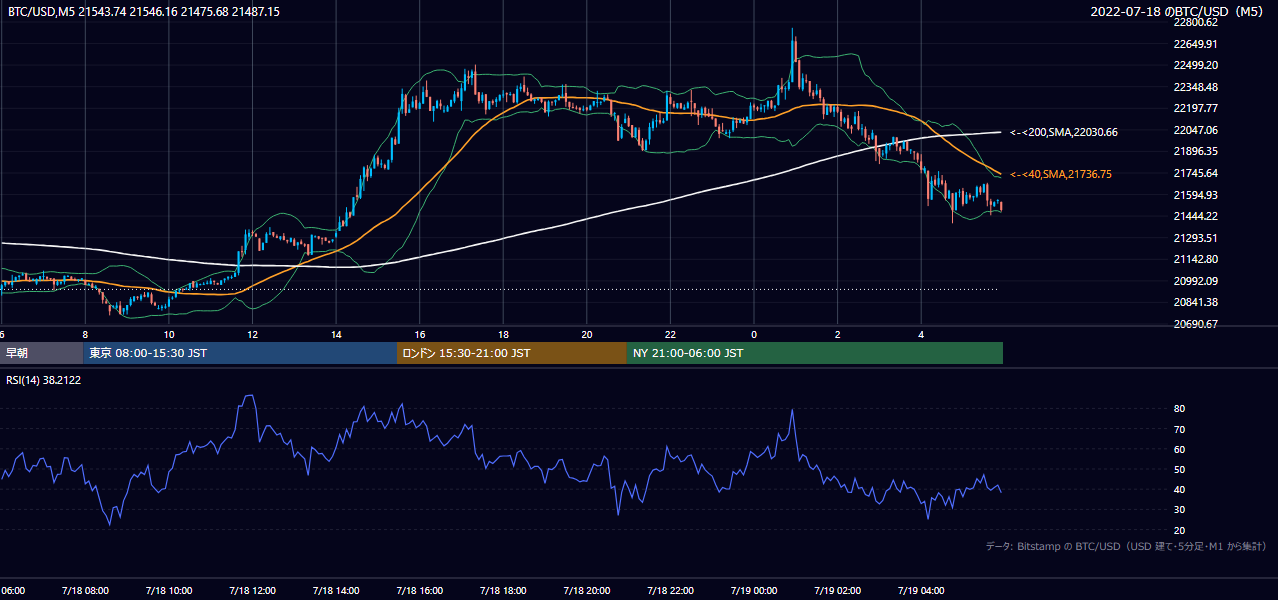Click hour label 16 on price chart axis
This screenshot has height=600, width=1278.
click(420, 334)
